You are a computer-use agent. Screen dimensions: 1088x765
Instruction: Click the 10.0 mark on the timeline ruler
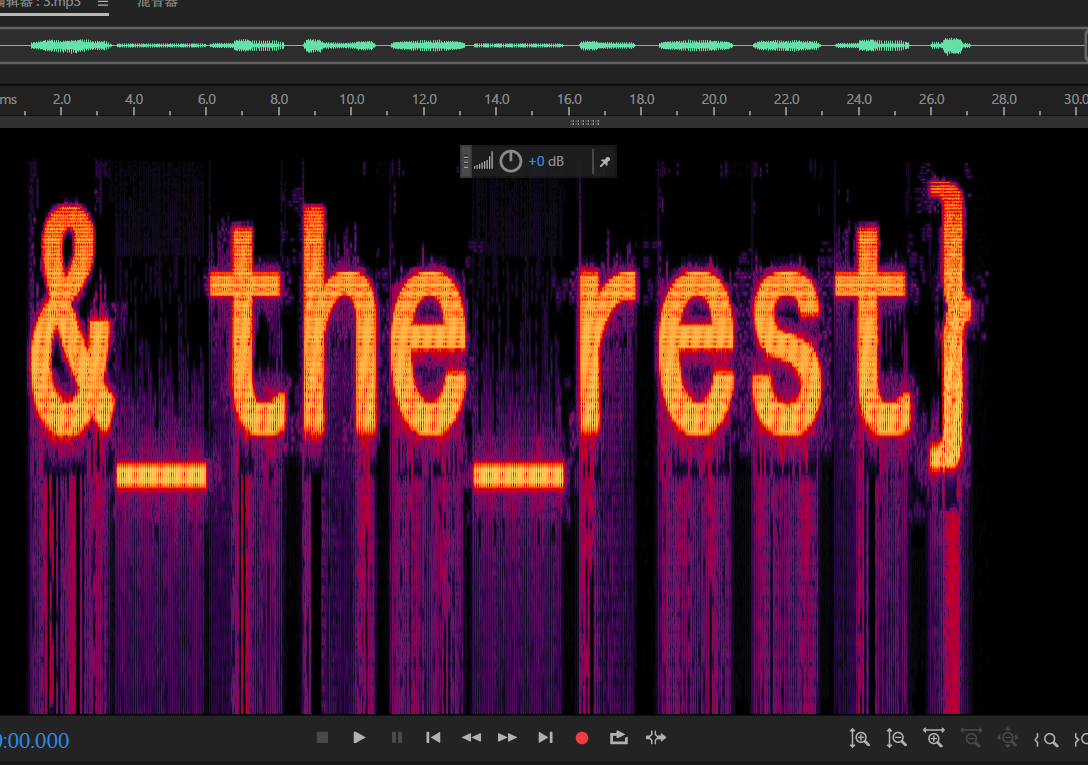[x=351, y=100]
